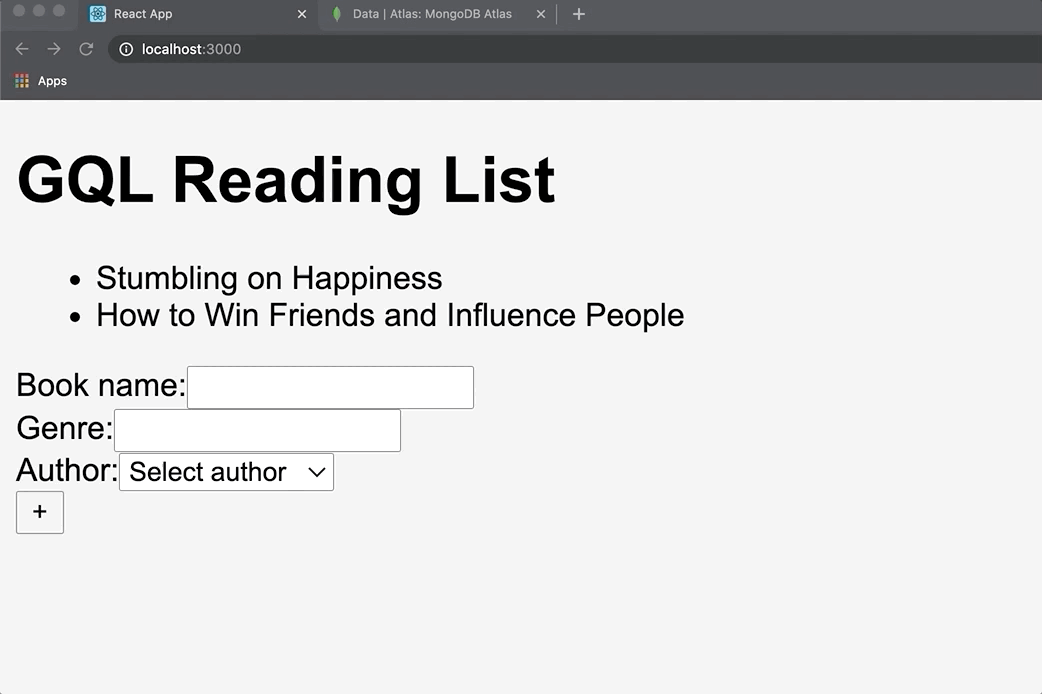Close the MongoDB Atlas tab
Image resolution: width=1042 pixels, height=694 pixels.
(x=541, y=14)
